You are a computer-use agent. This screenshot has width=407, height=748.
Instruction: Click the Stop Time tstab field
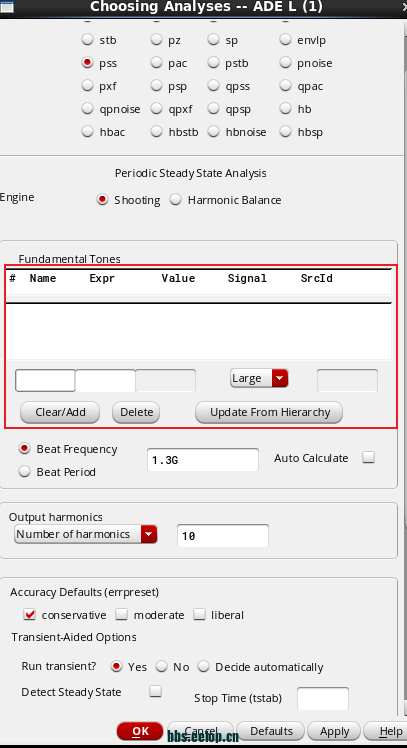[323, 699]
